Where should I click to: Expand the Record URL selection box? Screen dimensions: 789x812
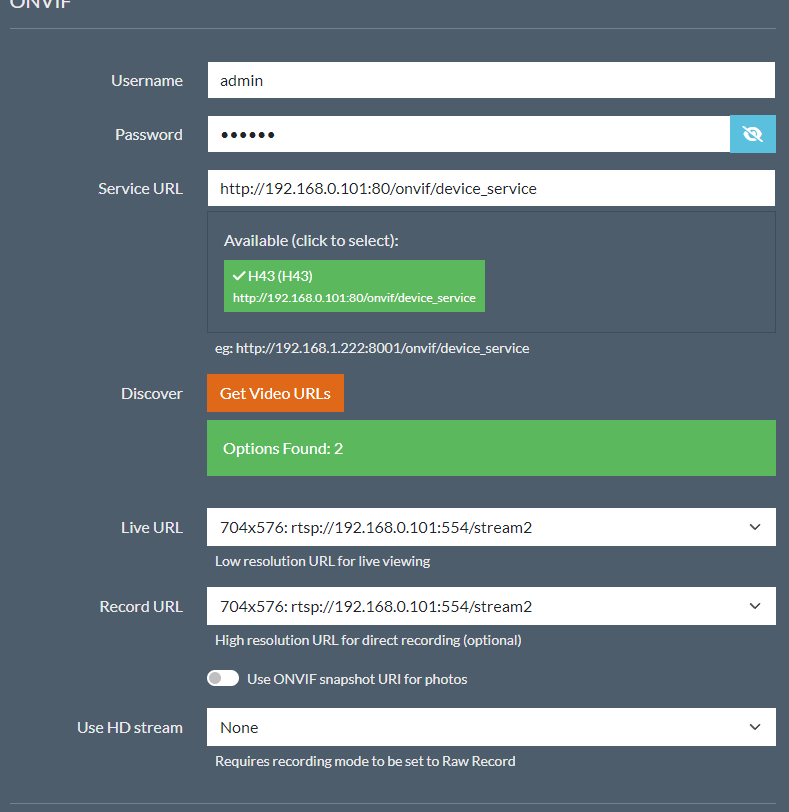point(480,606)
